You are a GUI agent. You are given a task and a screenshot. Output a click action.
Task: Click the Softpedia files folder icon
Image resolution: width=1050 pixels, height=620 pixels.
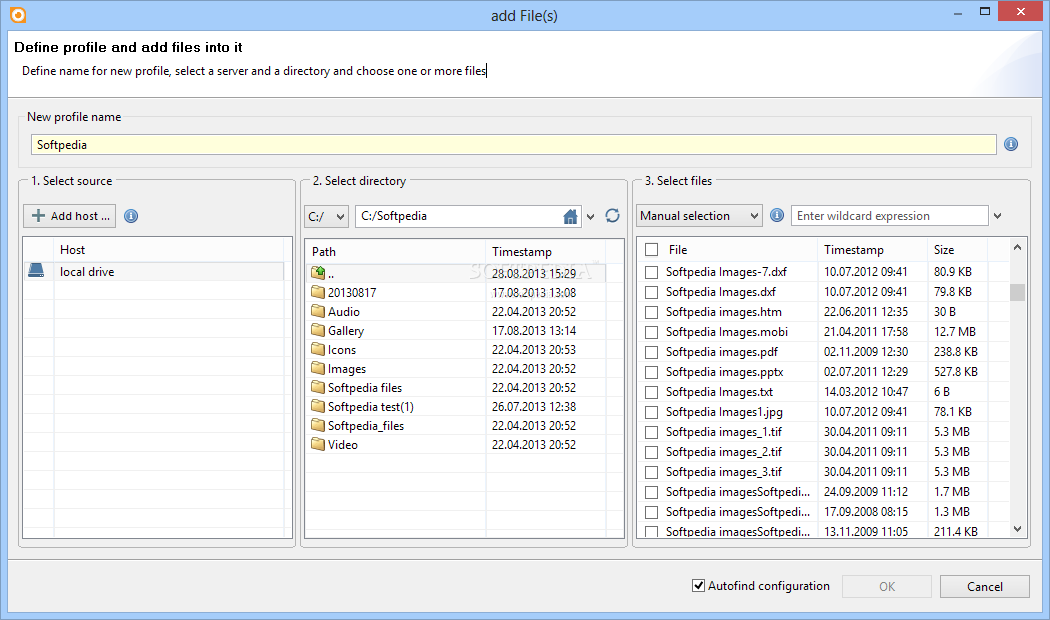(x=318, y=387)
